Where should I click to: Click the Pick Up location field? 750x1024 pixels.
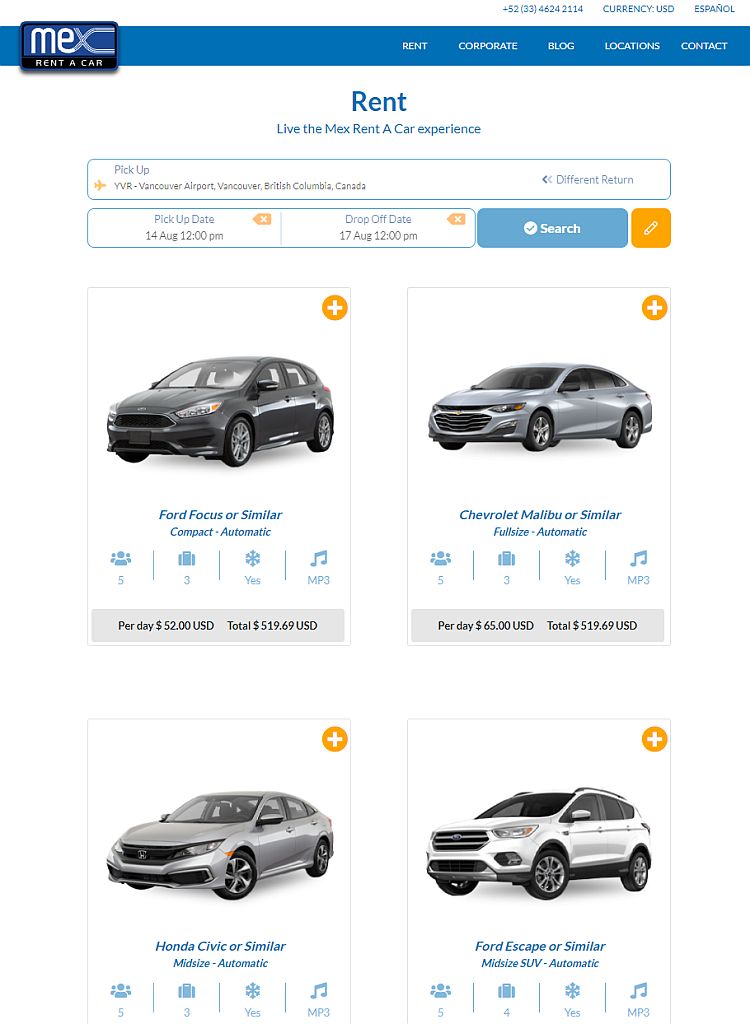379,179
